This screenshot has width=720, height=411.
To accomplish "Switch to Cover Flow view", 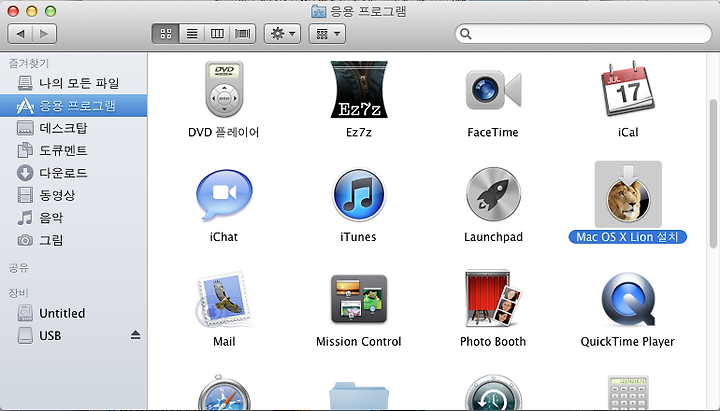I will point(243,34).
